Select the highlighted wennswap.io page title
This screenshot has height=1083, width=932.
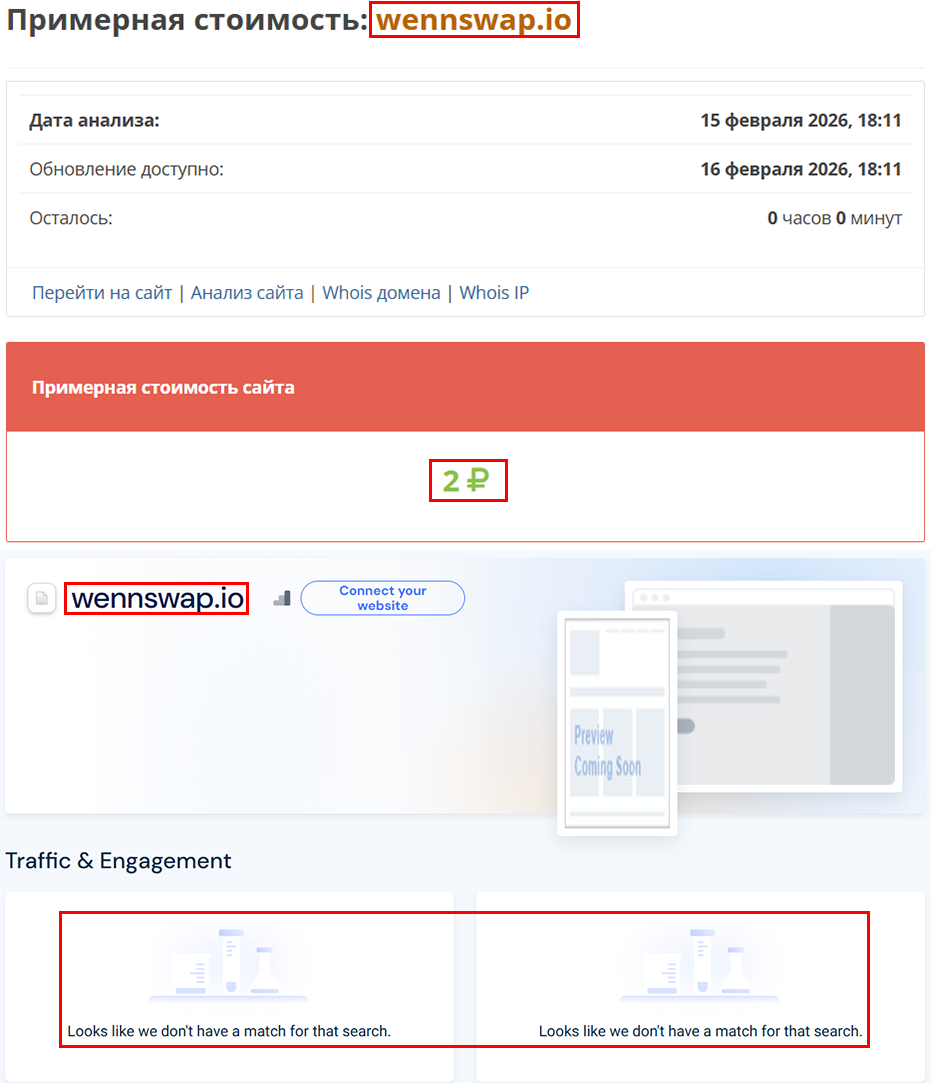[474, 19]
